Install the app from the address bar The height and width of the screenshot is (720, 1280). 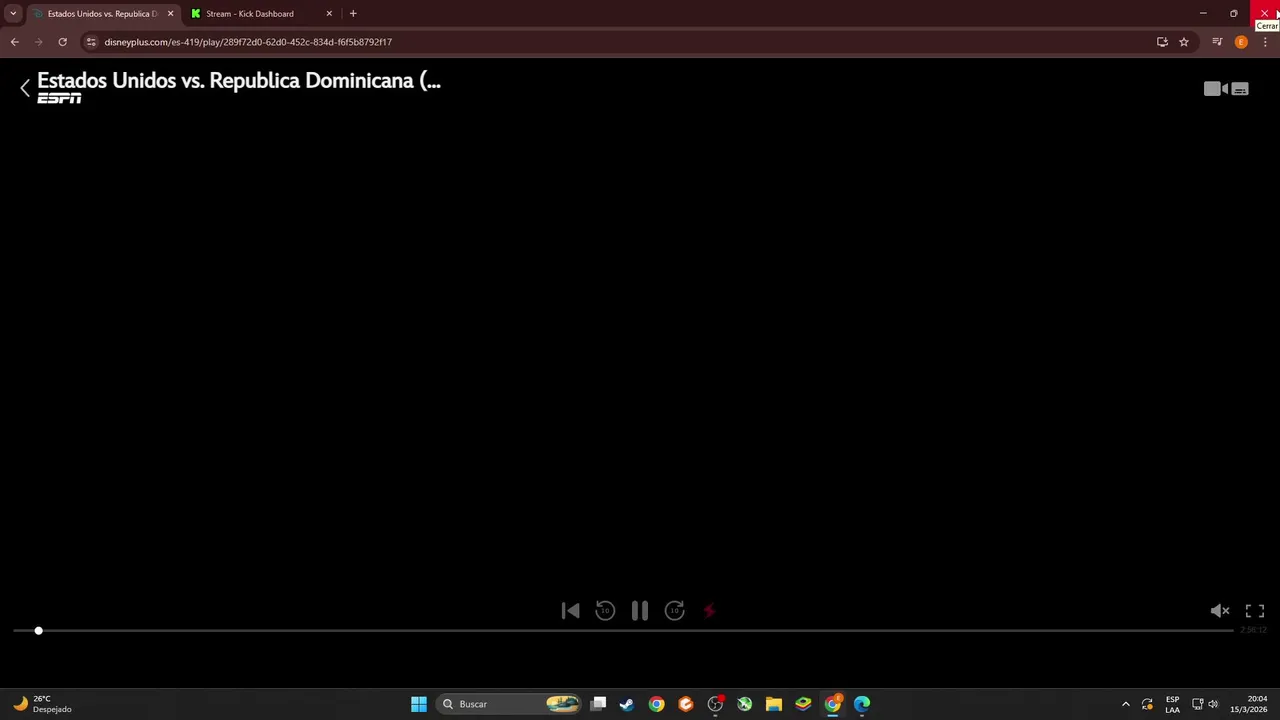tap(1162, 42)
